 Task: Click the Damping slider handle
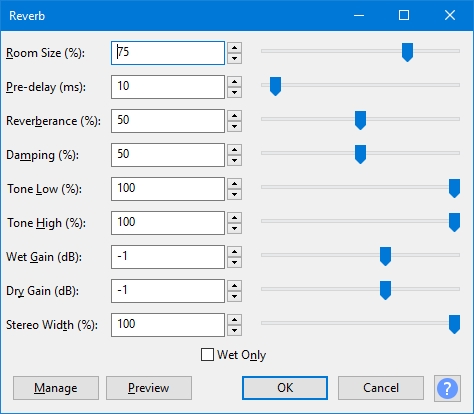360,154
